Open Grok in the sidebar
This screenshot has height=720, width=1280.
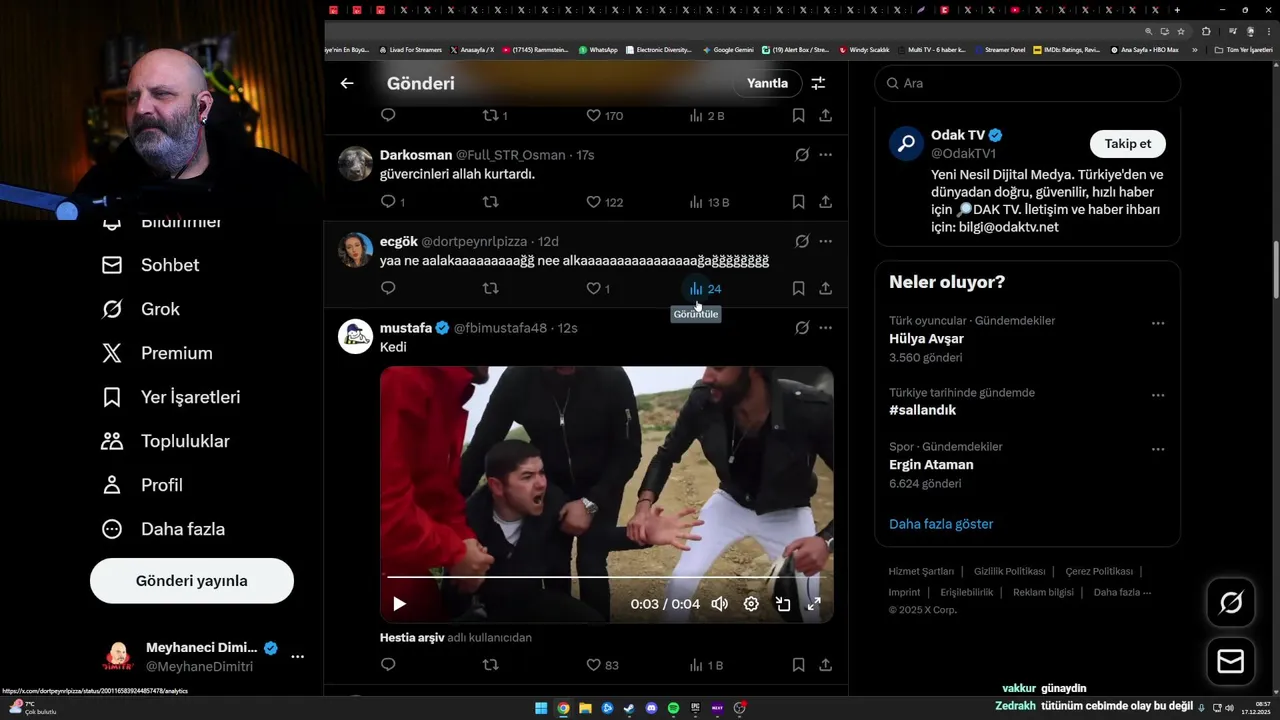coord(141,309)
